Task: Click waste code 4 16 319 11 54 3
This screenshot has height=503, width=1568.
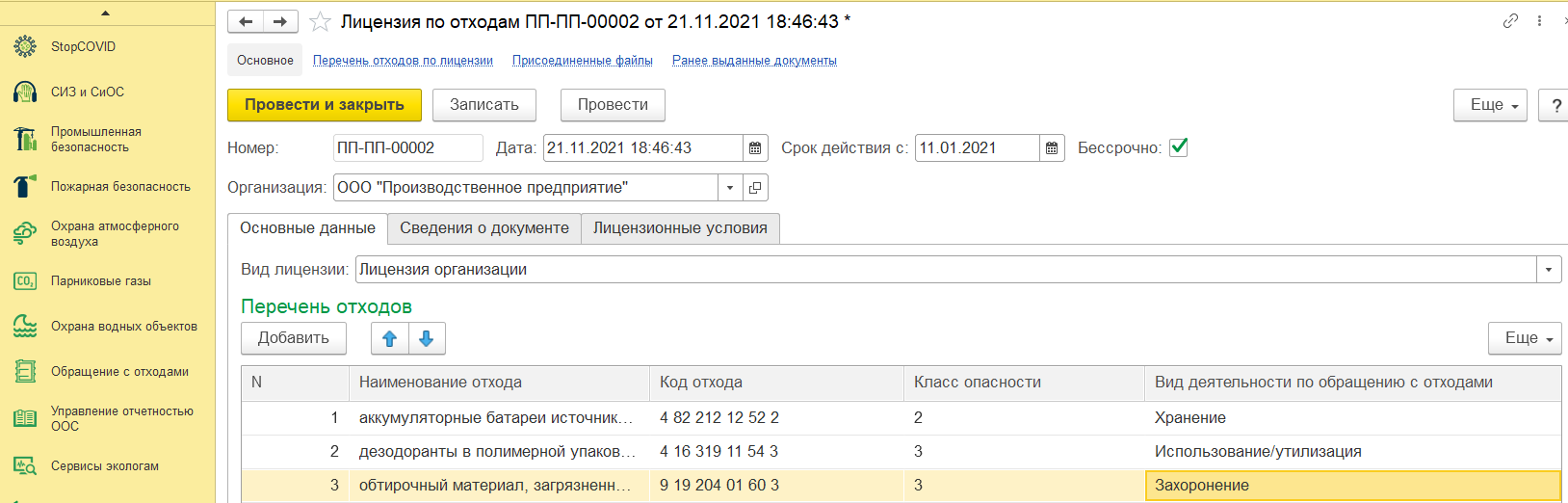Action: [719, 452]
